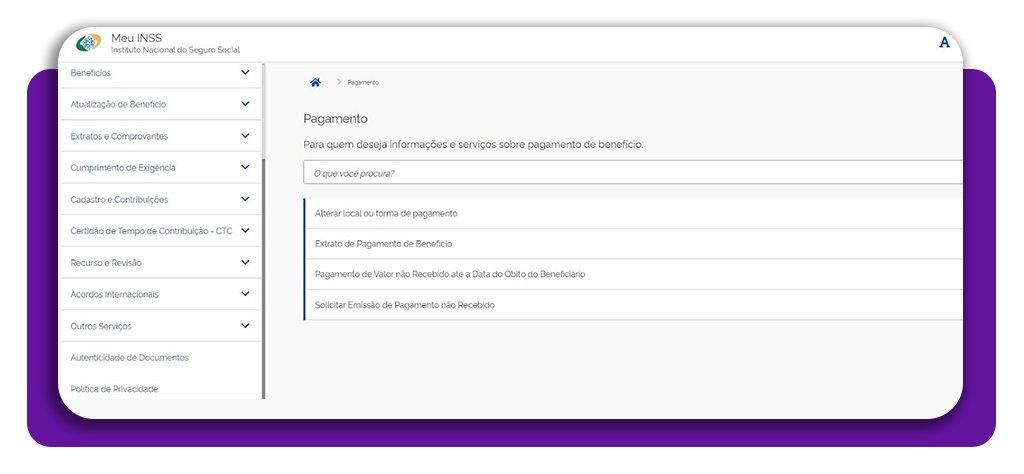The image size is (1024, 474).
Task: Select Alterar local ou forma de pagamento
Action: click(386, 214)
